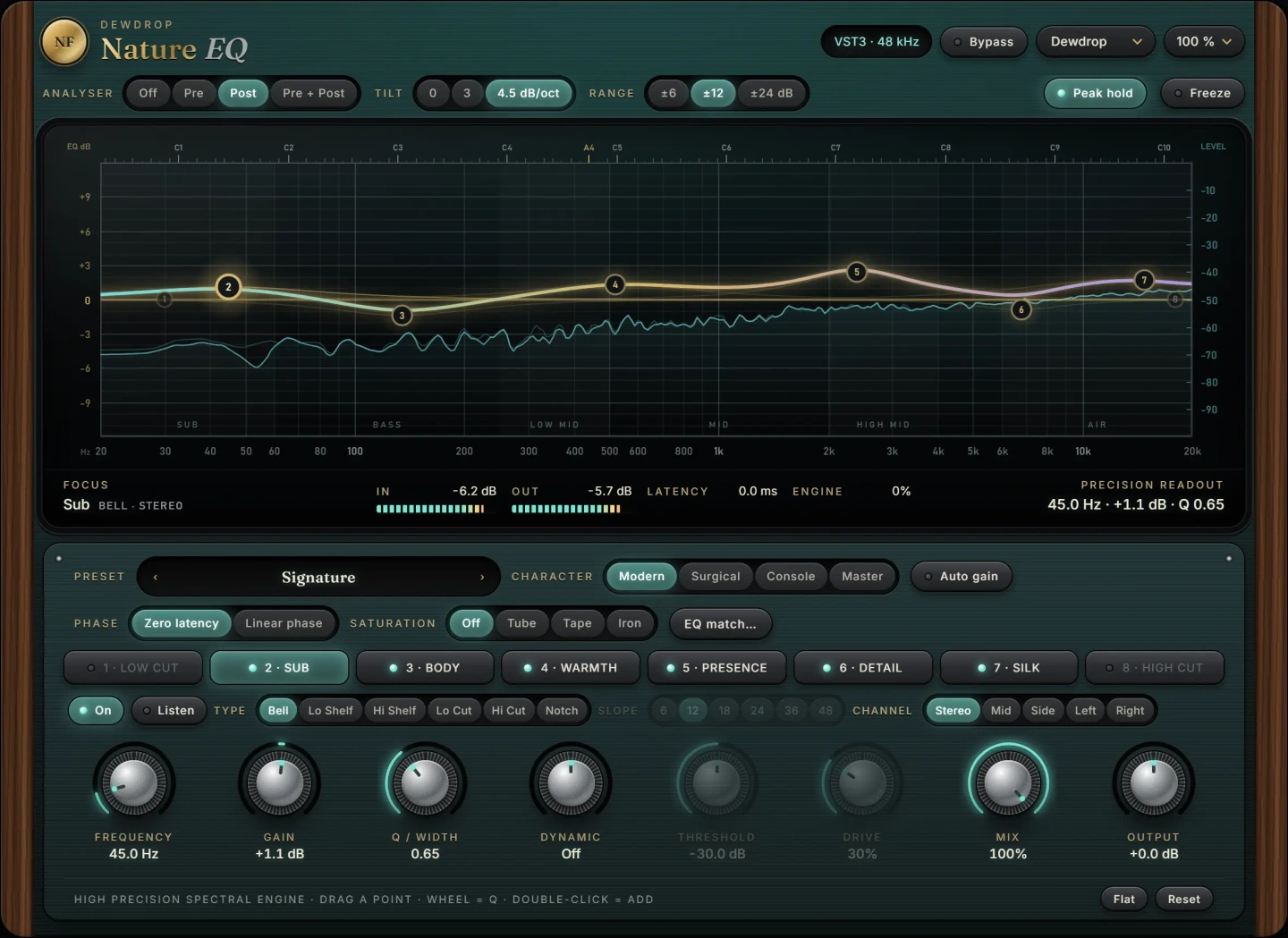
Task: Set character to Surgical
Action: coord(716,577)
